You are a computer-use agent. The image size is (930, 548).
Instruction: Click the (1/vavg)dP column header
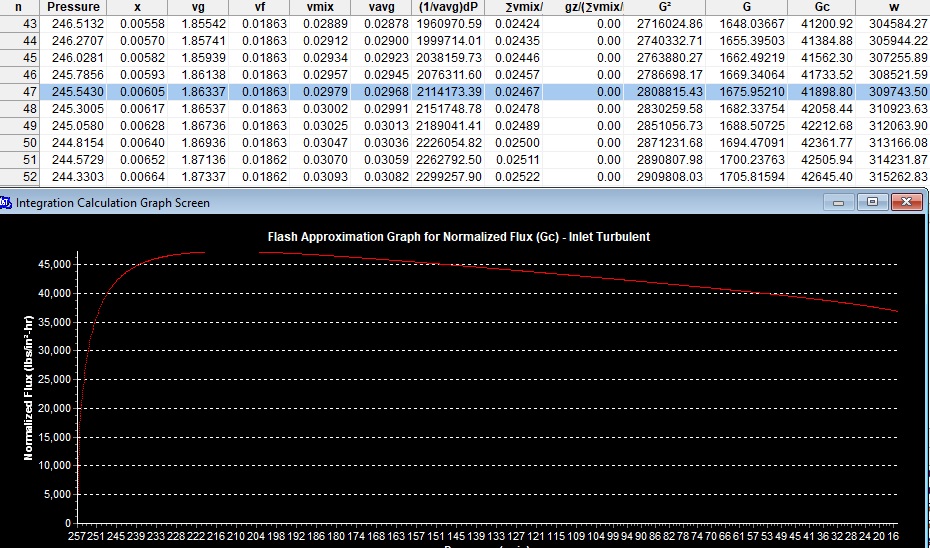pos(448,8)
